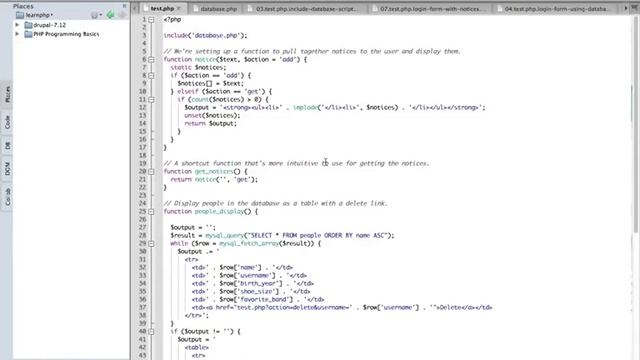The image size is (640, 360).
Task: Open the tab list button at far right
Action: coord(635,9)
